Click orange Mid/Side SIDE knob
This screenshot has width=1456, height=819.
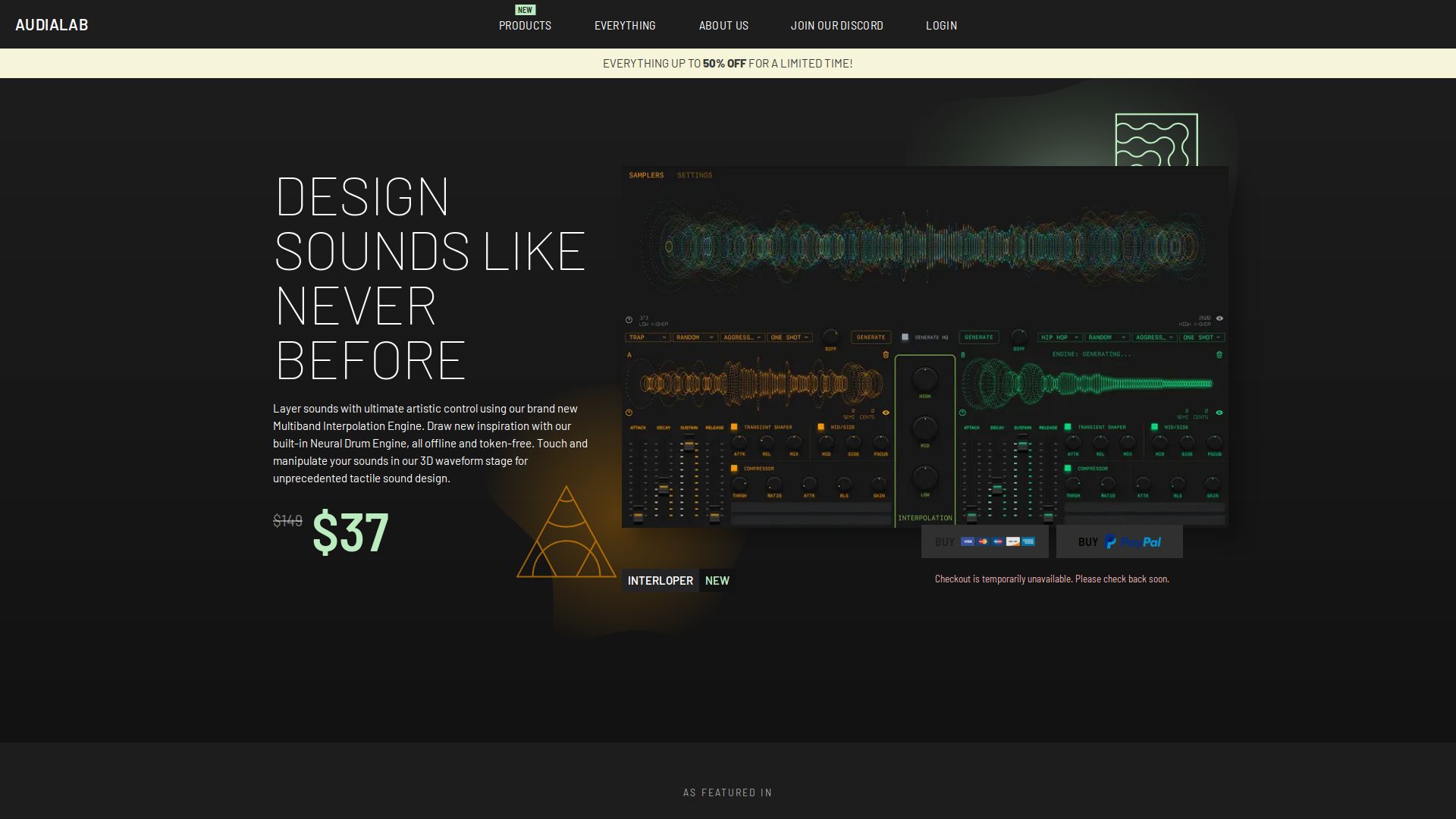pyautogui.click(x=853, y=442)
